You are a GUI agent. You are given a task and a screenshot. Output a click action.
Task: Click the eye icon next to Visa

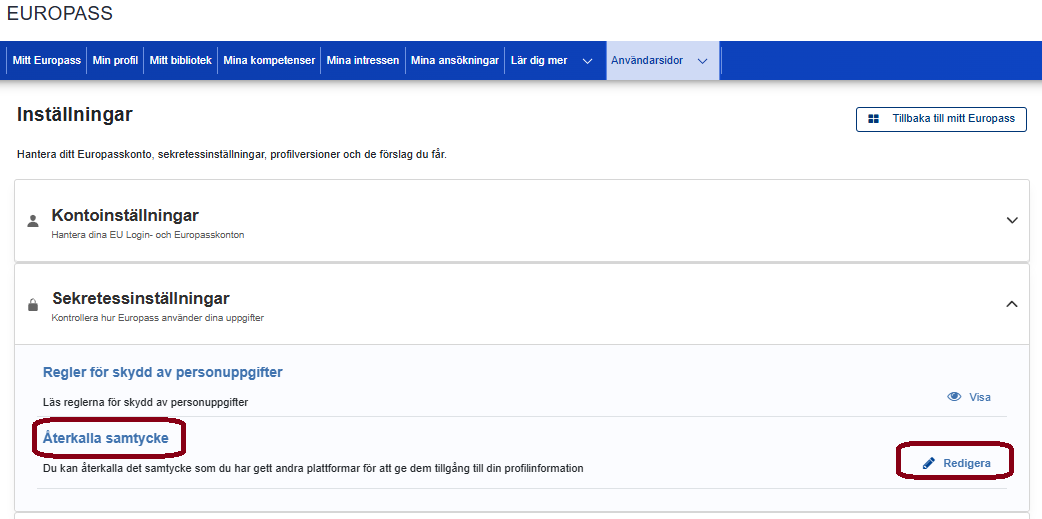[x=954, y=397]
